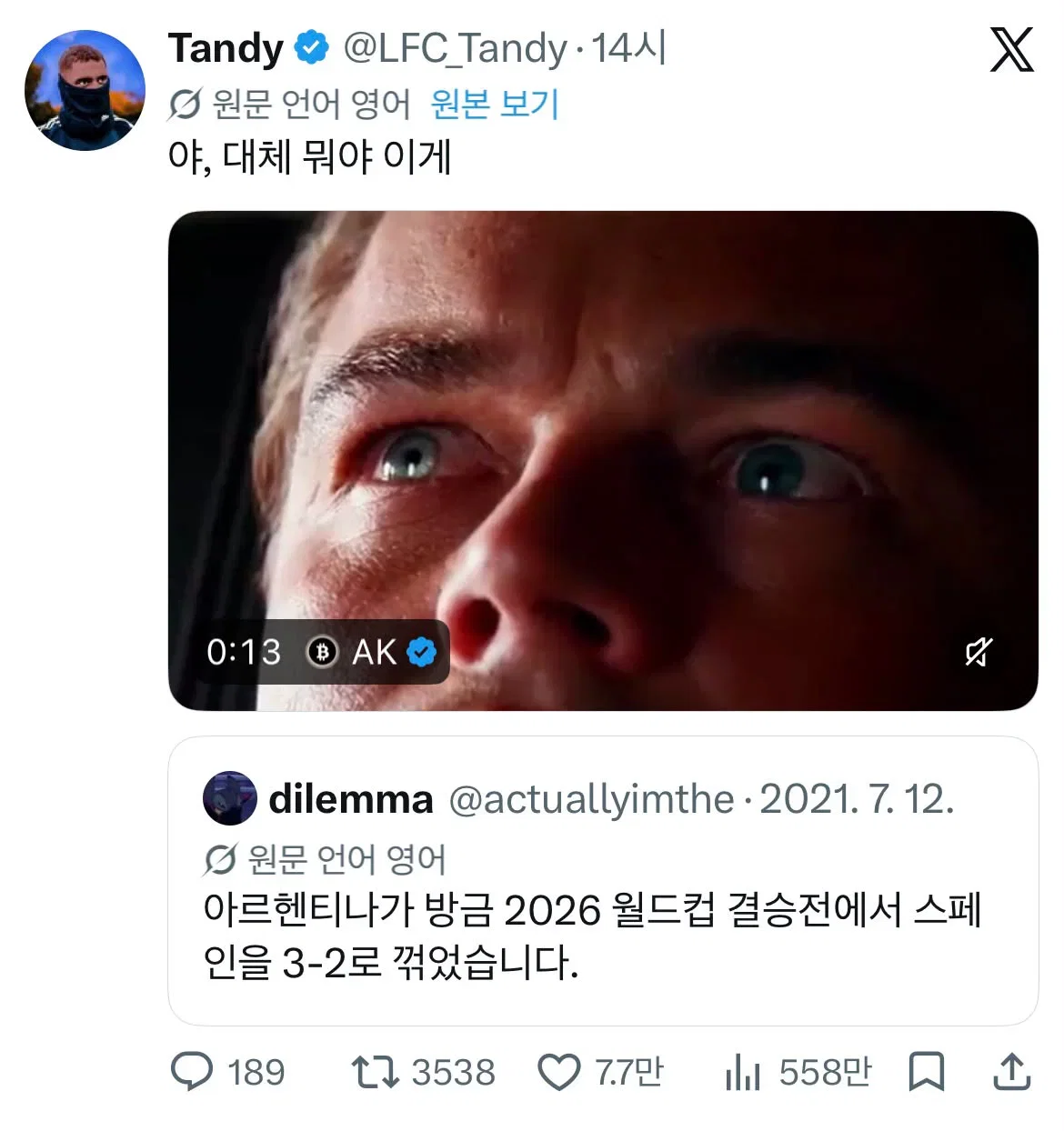Open dilemma's quoted tweet avatar
The image size is (1064, 1131).
[229, 798]
